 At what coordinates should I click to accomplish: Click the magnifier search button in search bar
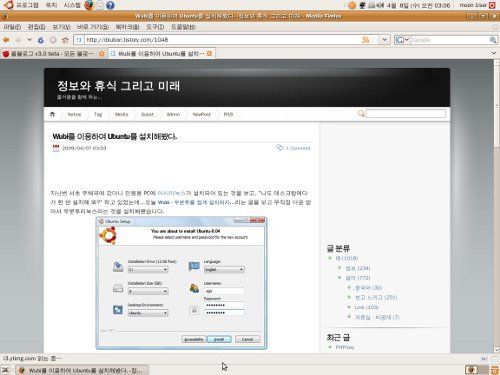tap(493, 40)
